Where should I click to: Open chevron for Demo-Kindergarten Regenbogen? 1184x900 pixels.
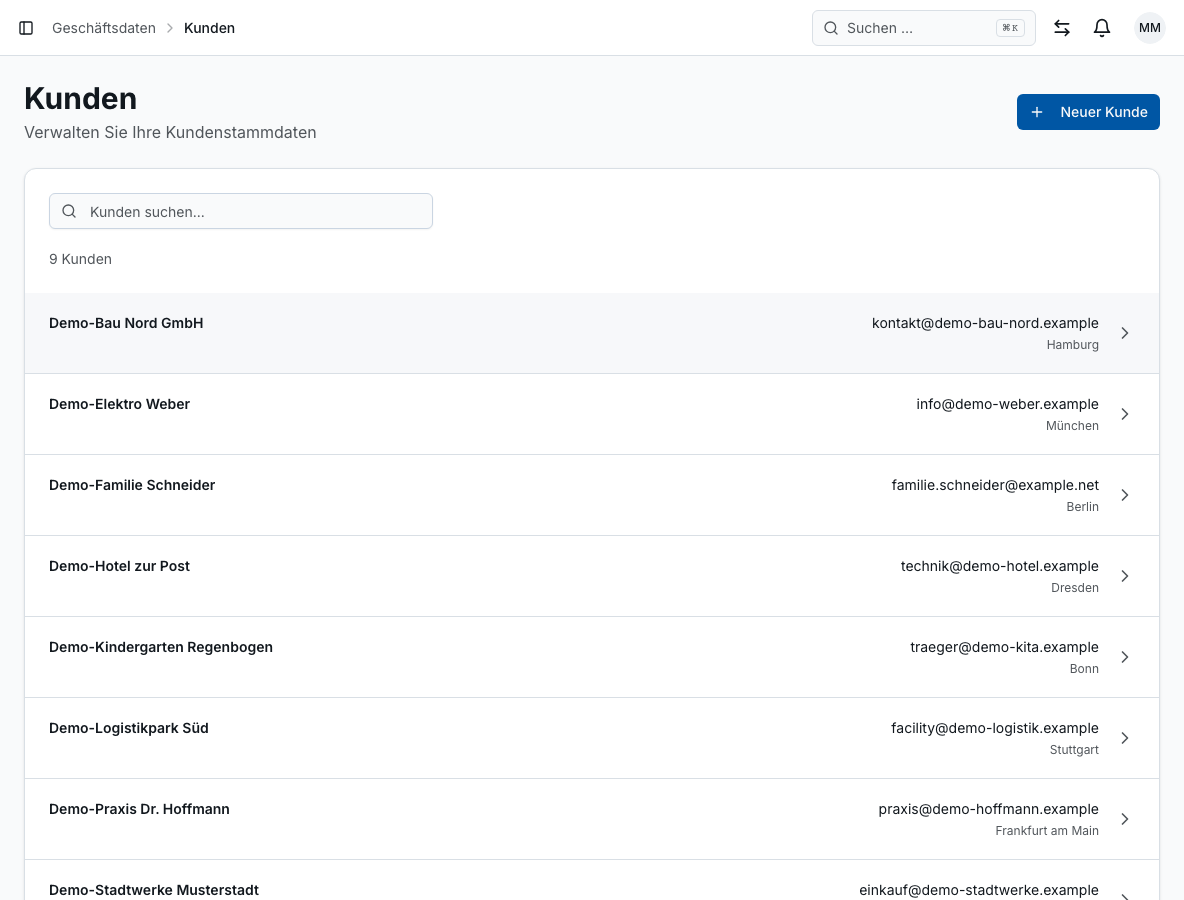click(1124, 657)
